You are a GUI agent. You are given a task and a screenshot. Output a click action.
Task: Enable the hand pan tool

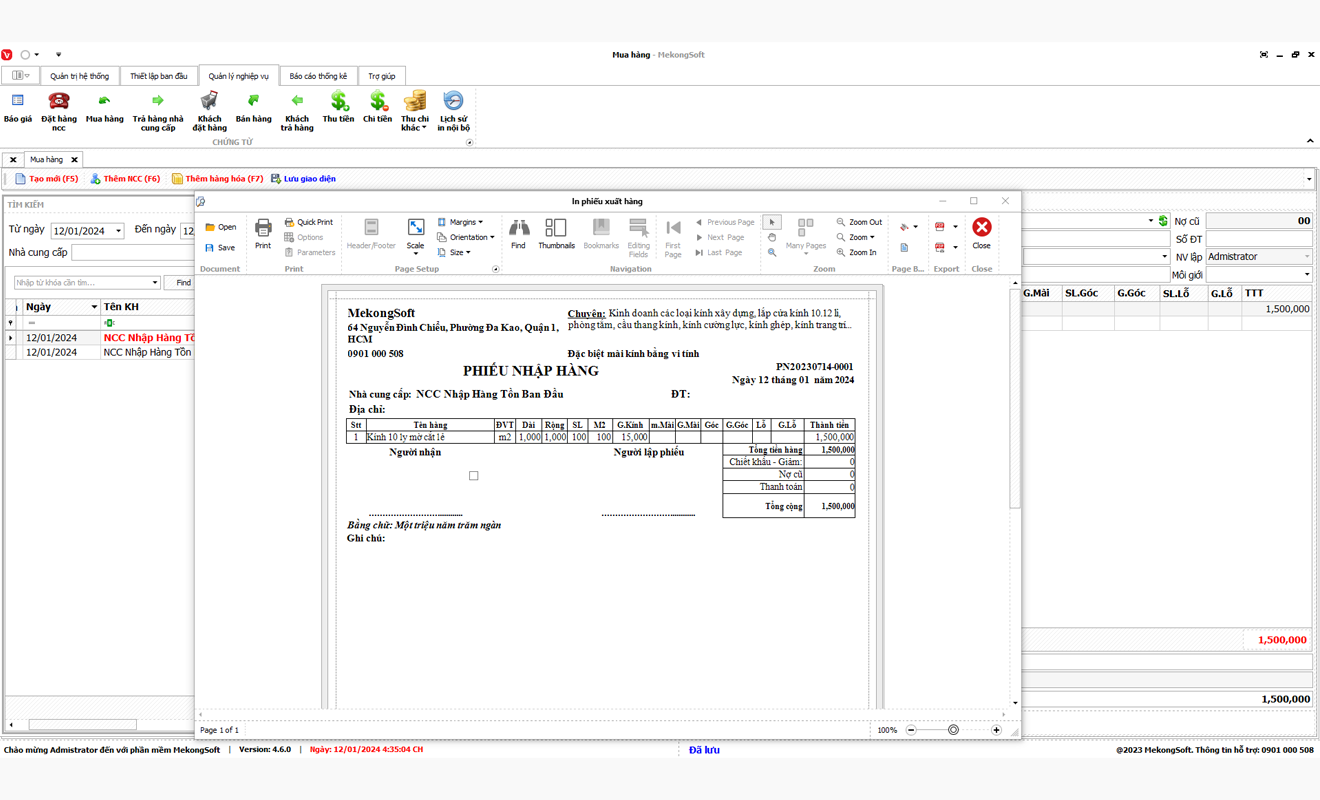[x=772, y=238]
